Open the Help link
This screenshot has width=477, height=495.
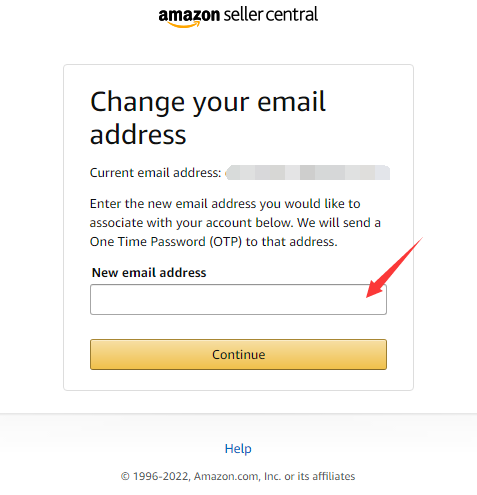238,449
